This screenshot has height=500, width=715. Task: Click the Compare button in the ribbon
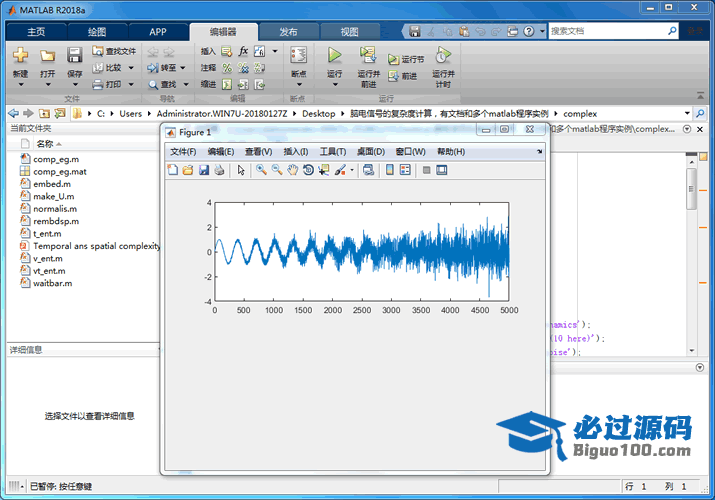coord(108,68)
